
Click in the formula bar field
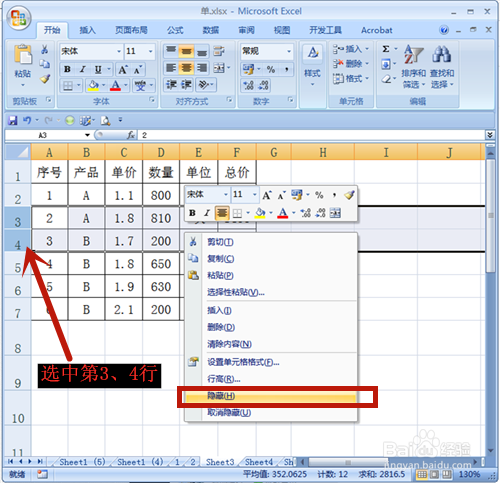coord(312,135)
